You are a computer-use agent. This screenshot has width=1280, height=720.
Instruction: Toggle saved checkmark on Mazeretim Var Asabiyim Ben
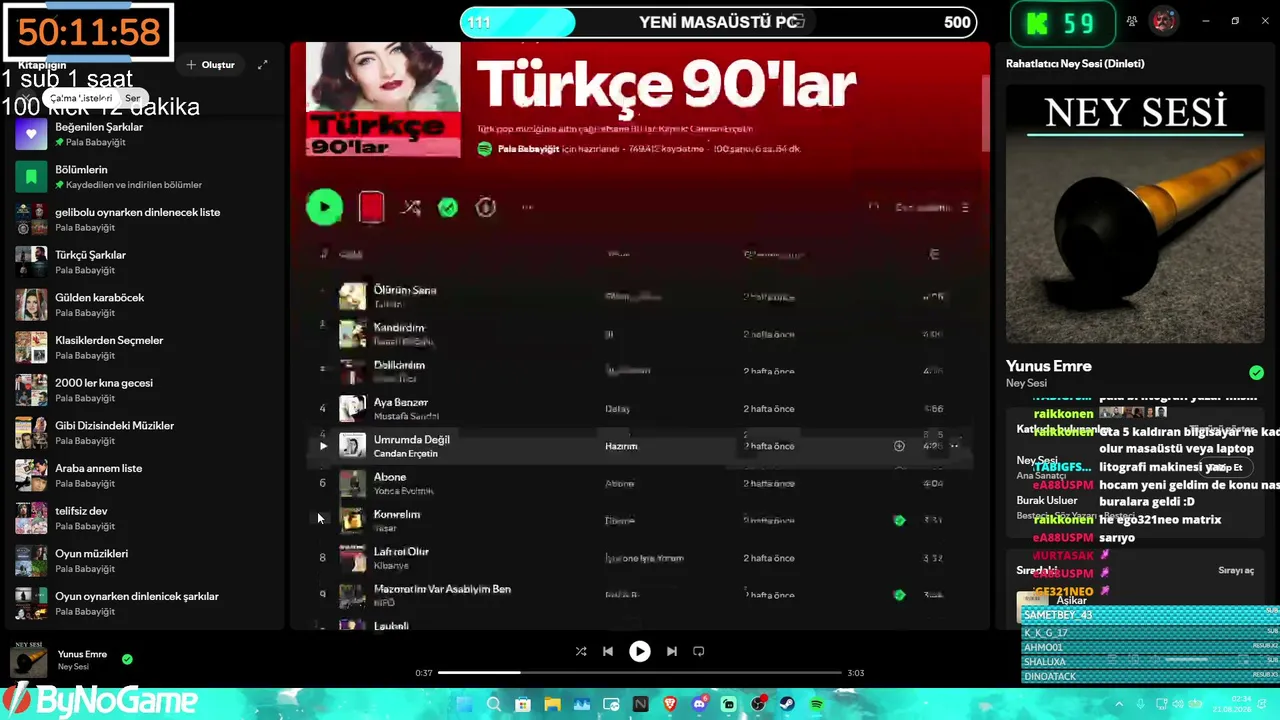[899, 595]
